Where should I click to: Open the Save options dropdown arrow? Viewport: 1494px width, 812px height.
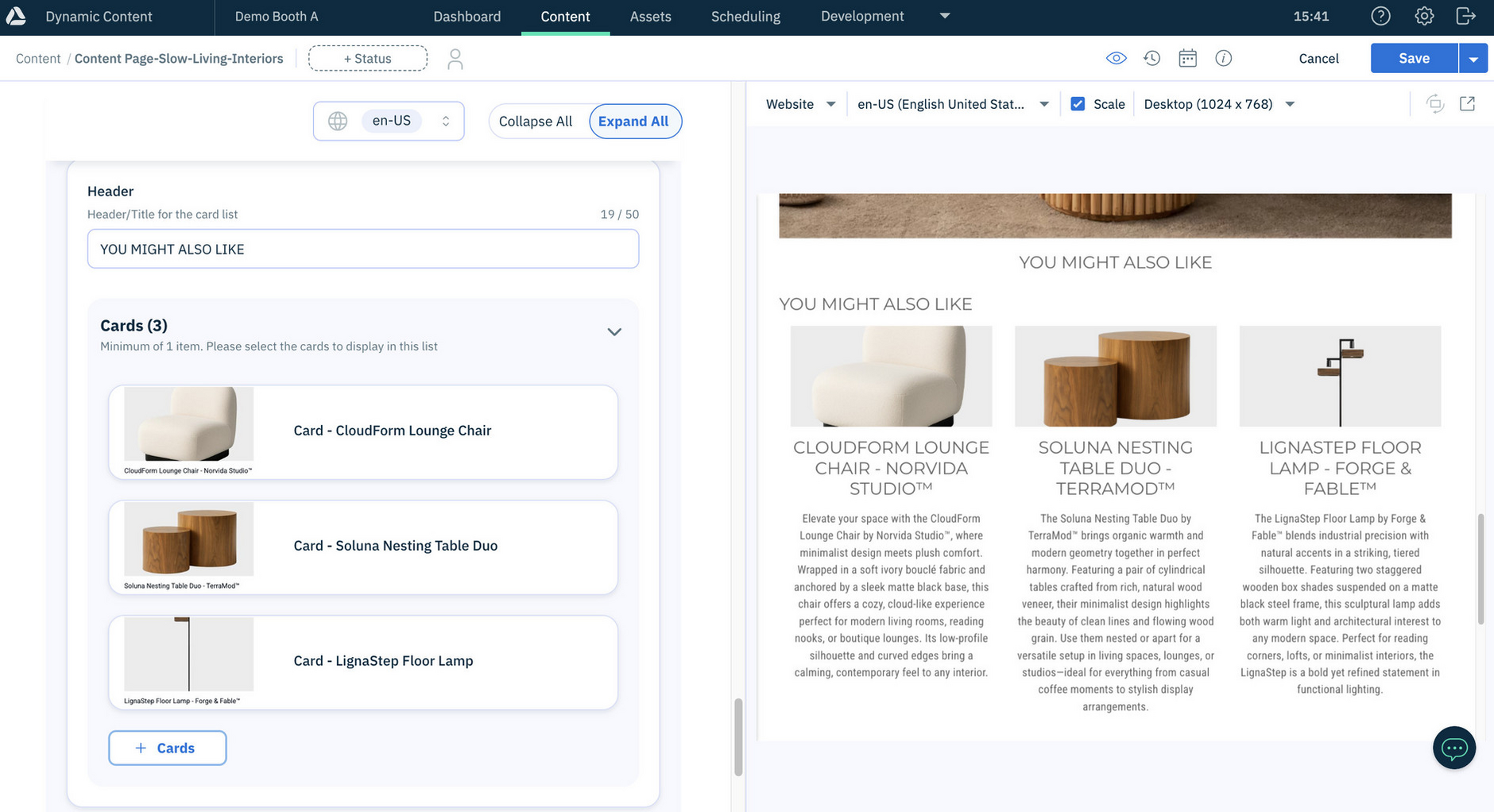point(1473,59)
